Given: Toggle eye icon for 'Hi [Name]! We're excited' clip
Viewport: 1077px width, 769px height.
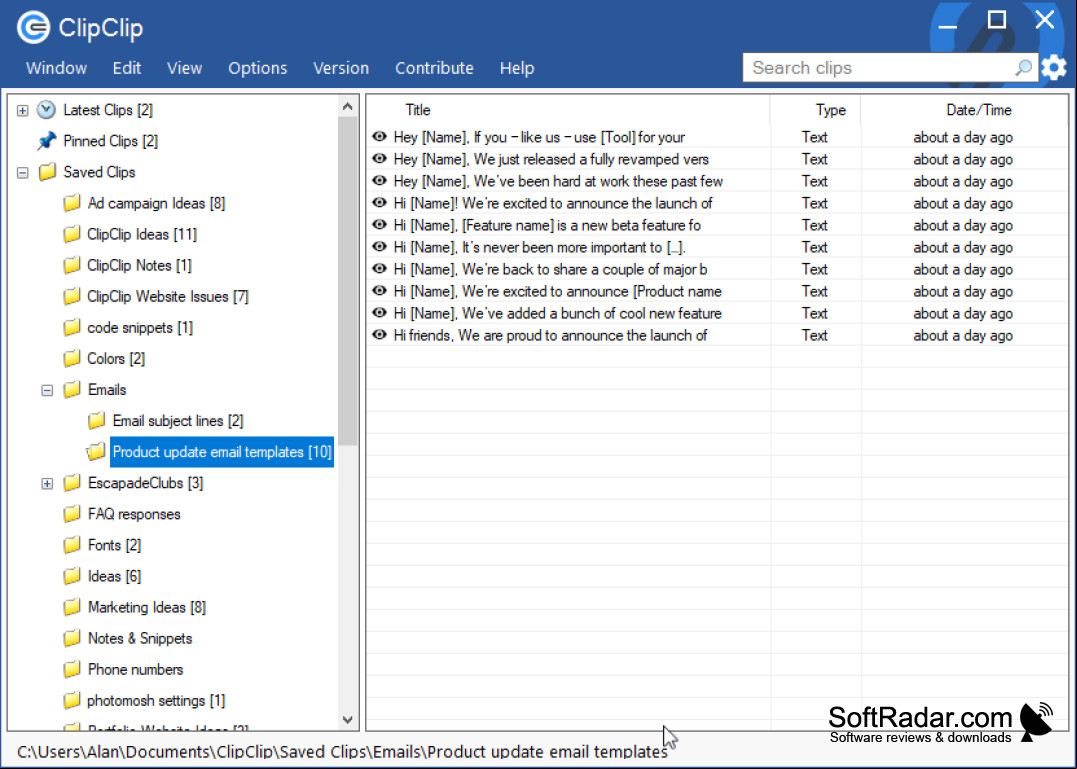Looking at the screenshot, I should (x=379, y=203).
